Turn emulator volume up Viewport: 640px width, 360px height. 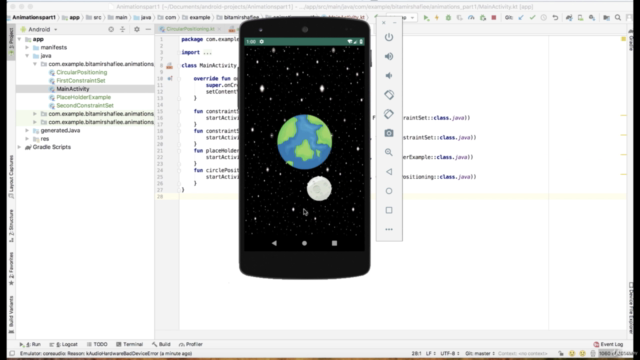pyautogui.click(x=389, y=56)
